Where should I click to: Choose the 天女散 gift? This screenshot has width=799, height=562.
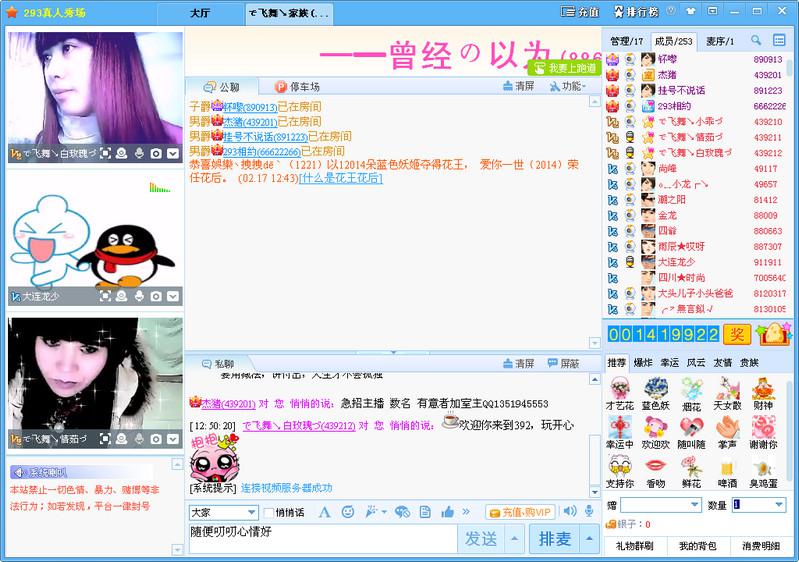[727, 394]
